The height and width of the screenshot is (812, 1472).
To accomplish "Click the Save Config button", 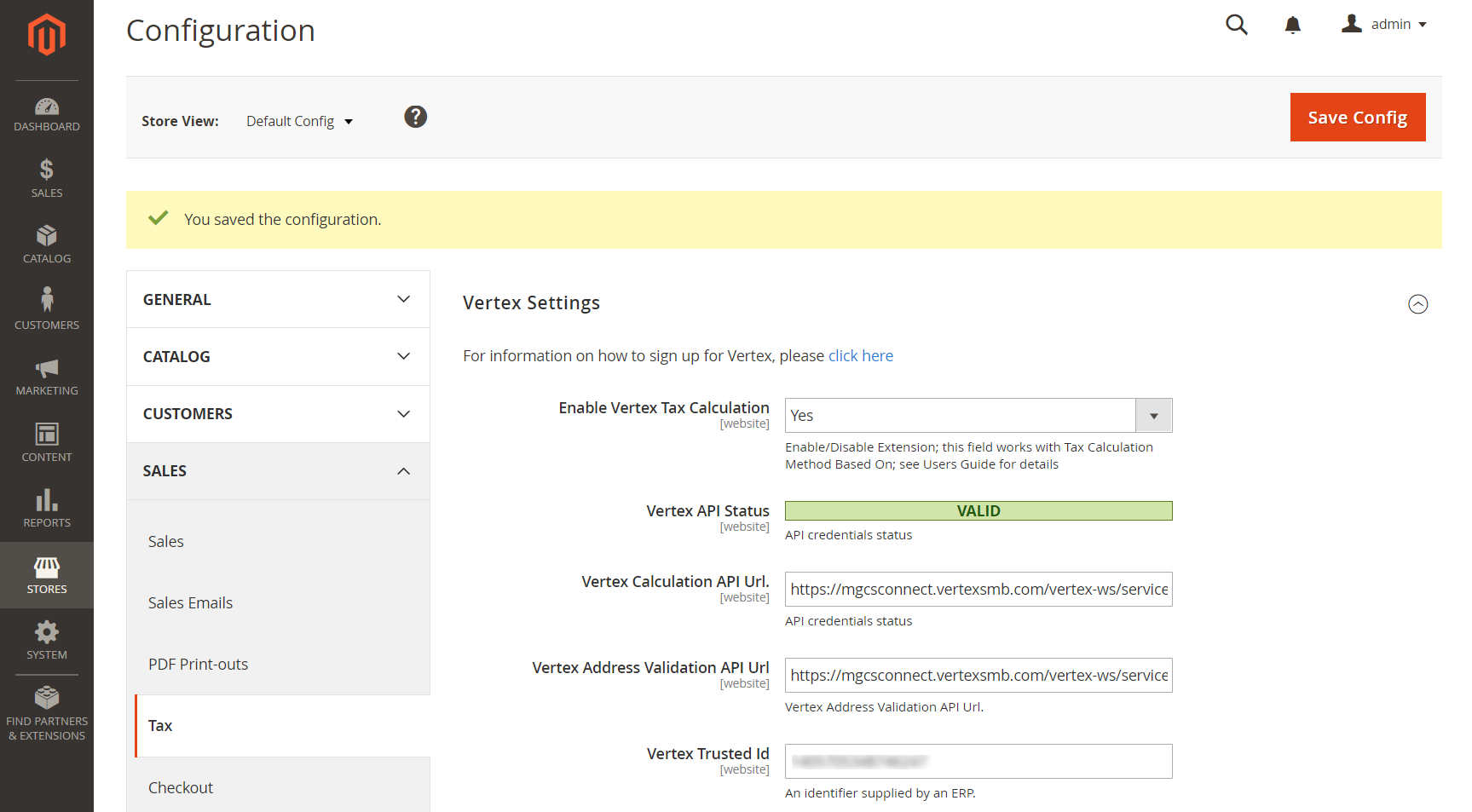I will pyautogui.click(x=1358, y=118).
